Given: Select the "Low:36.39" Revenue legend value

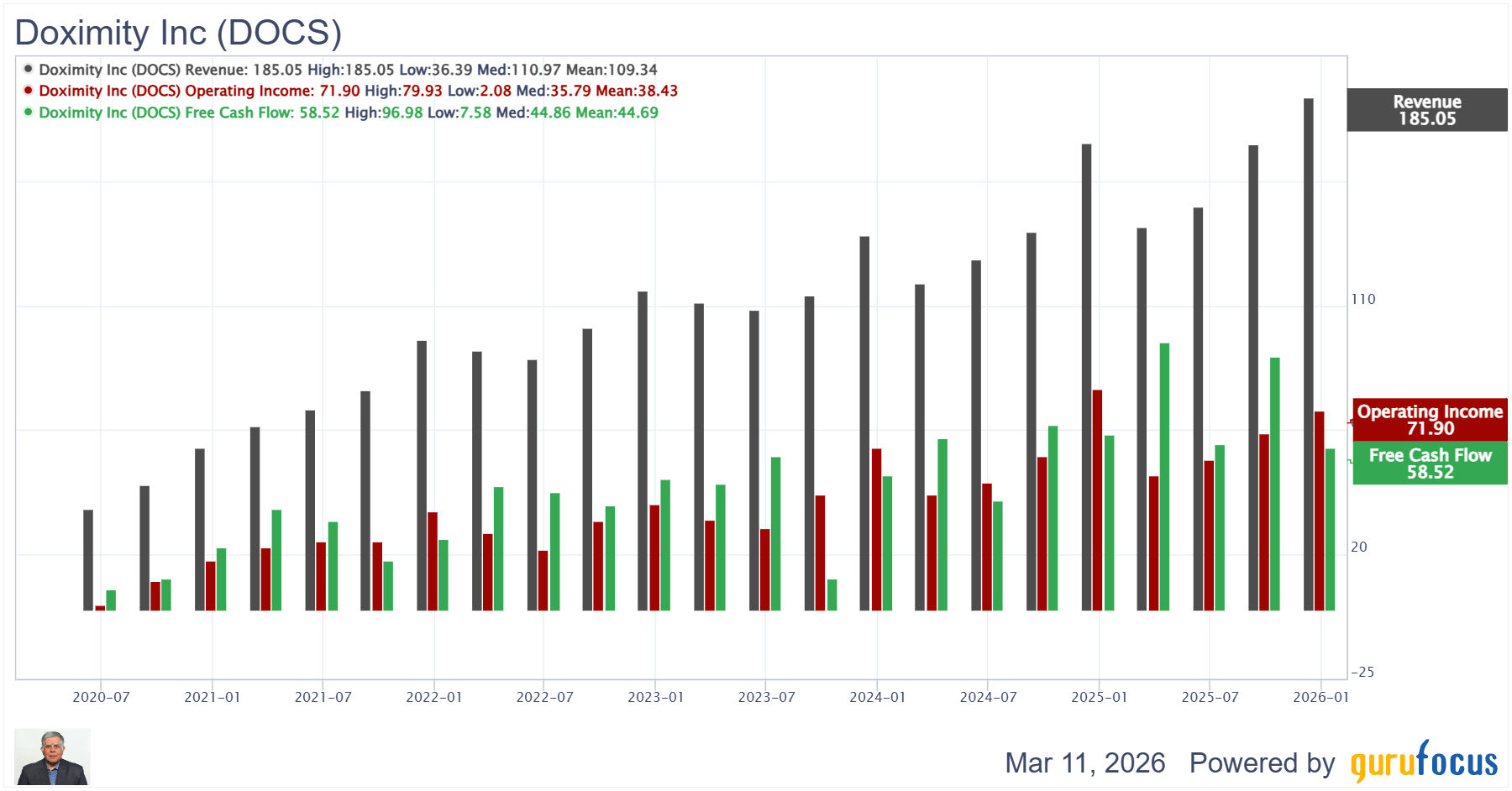Looking at the screenshot, I should (436, 70).
